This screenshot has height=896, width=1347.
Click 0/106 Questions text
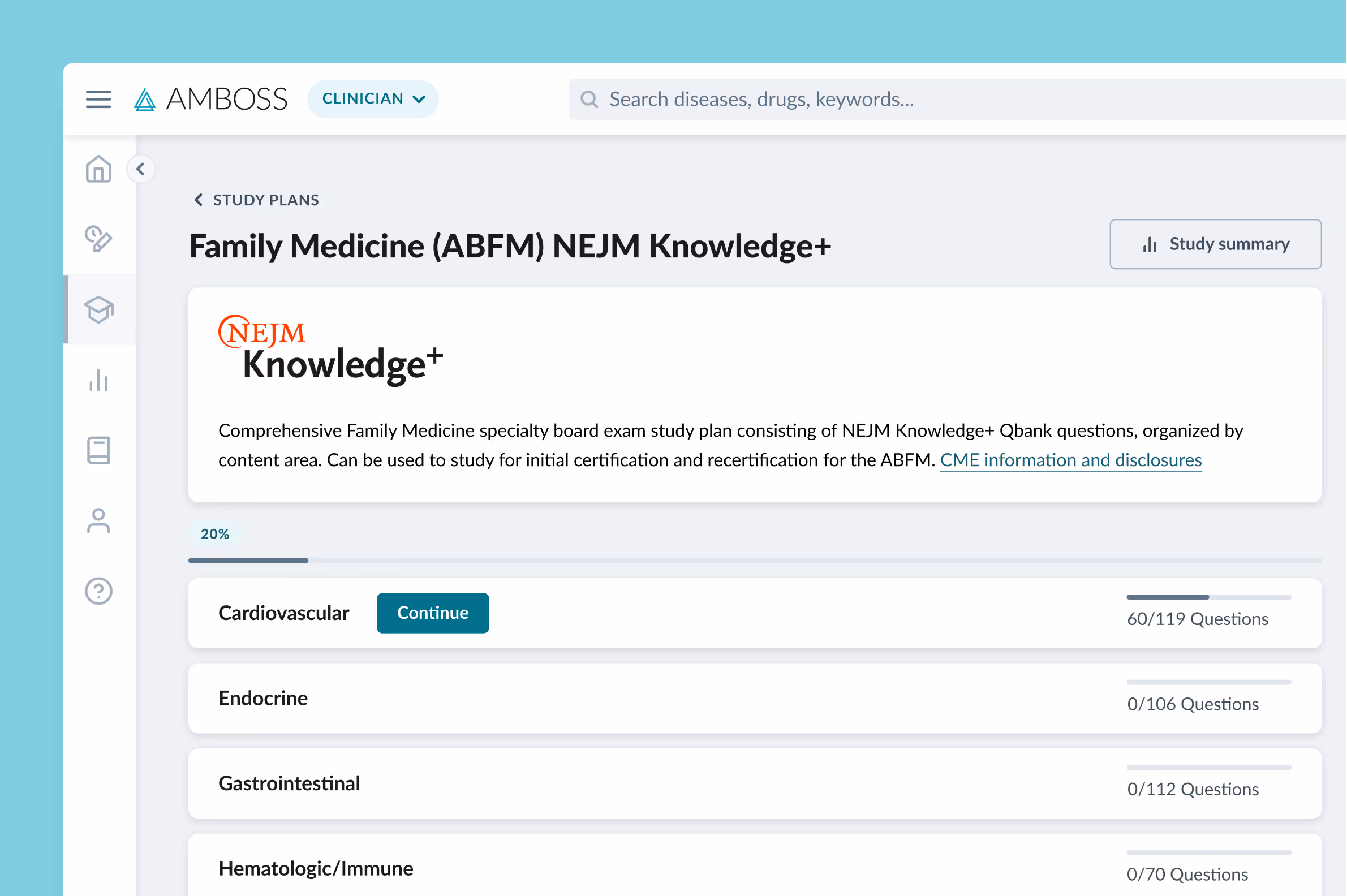1193,704
